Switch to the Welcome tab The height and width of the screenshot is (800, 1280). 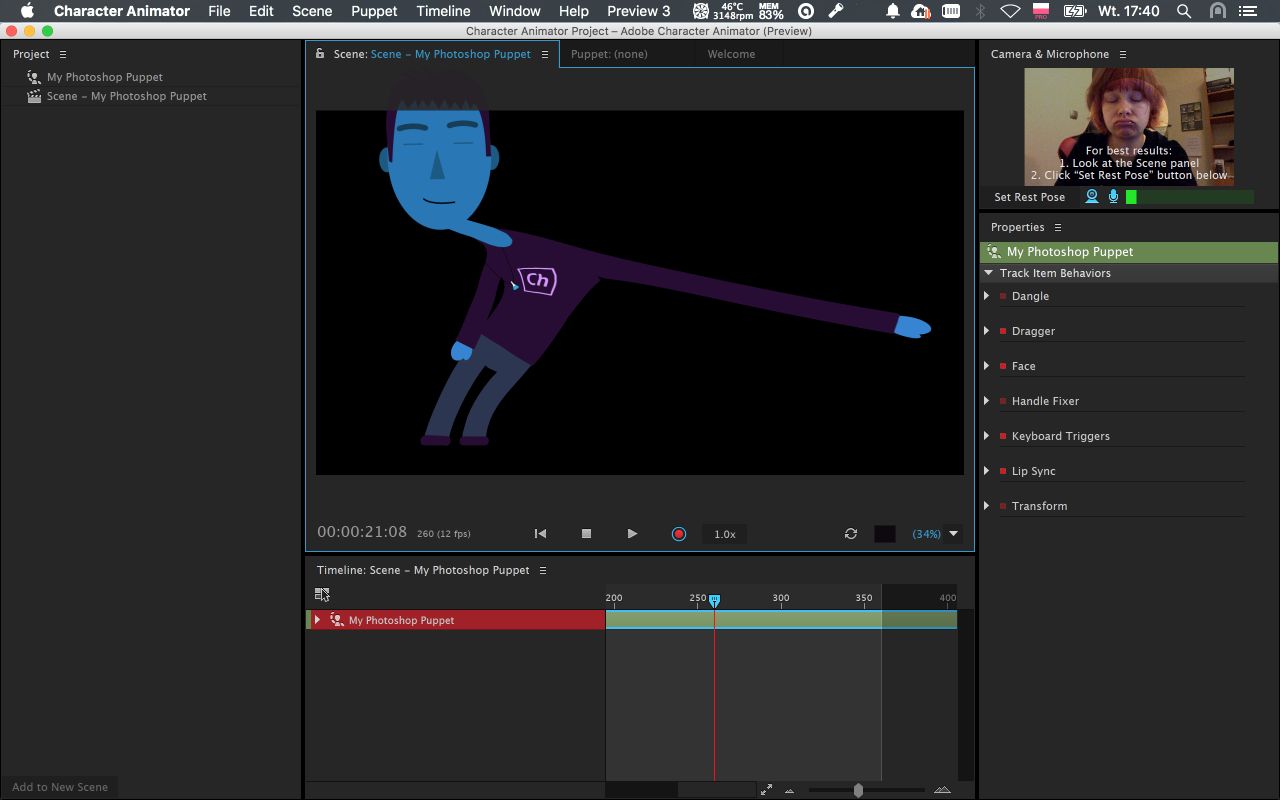tap(731, 54)
